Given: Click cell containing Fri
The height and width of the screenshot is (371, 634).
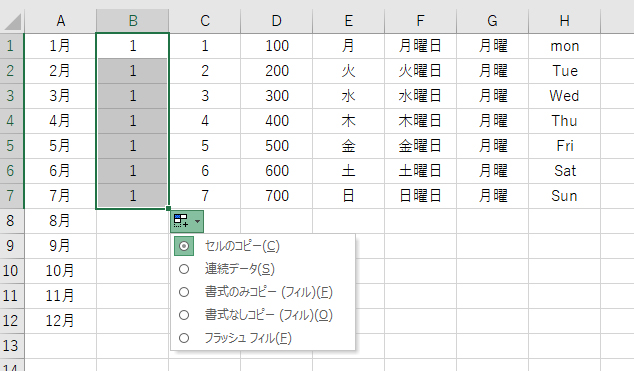Looking at the screenshot, I should (564, 146).
